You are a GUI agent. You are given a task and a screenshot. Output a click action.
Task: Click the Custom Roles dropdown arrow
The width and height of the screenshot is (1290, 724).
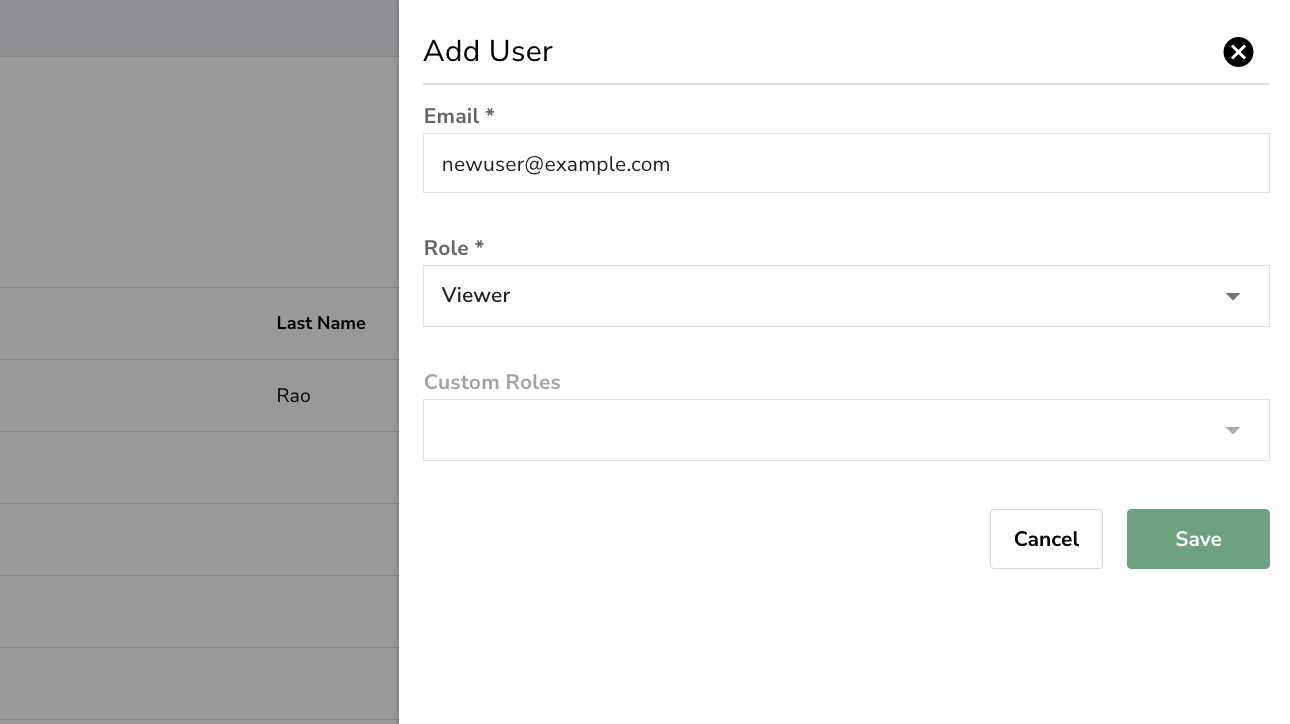[1233, 430]
